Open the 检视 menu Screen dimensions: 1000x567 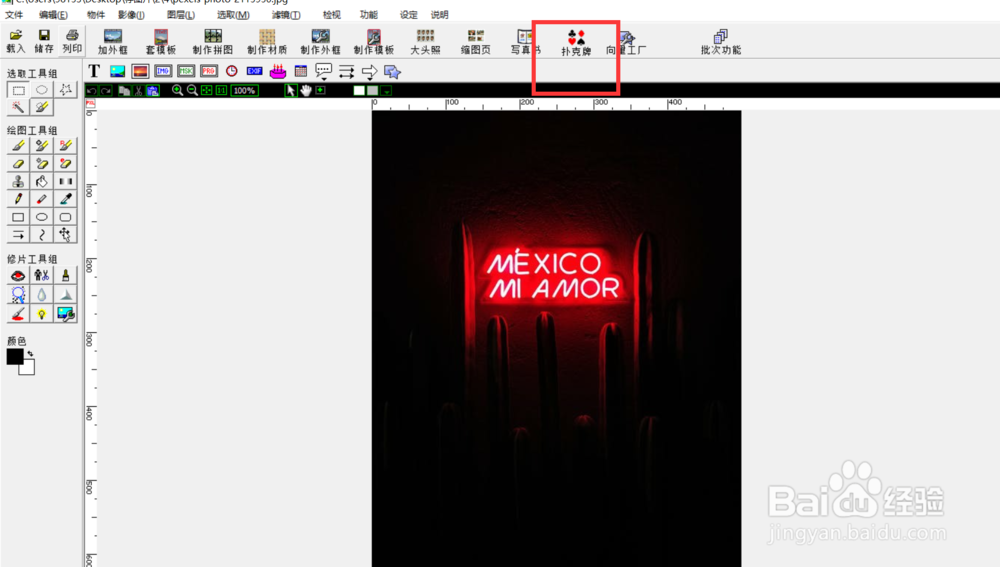point(332,15)
